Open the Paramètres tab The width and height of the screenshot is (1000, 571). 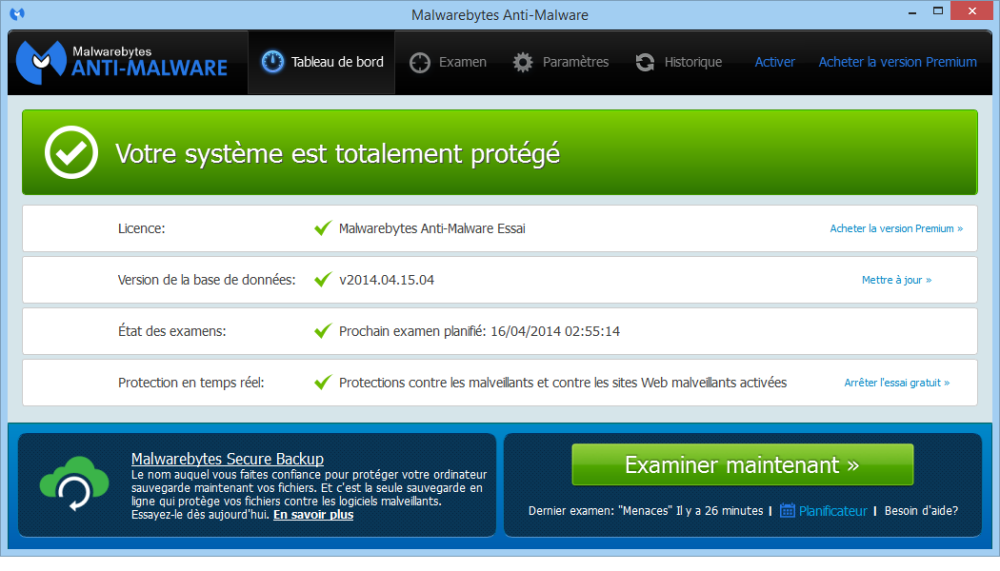coord(561,62)
